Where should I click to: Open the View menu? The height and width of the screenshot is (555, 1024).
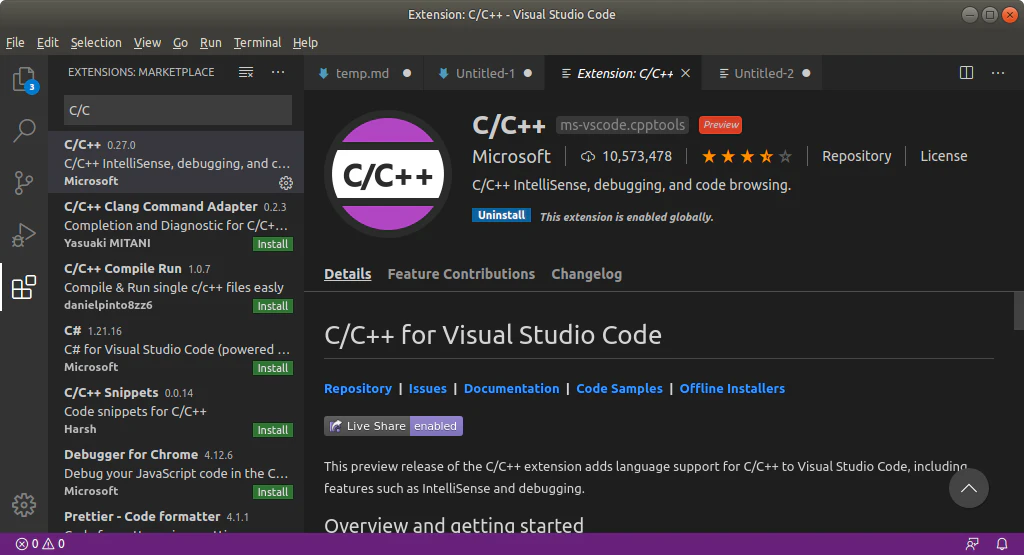148,42
